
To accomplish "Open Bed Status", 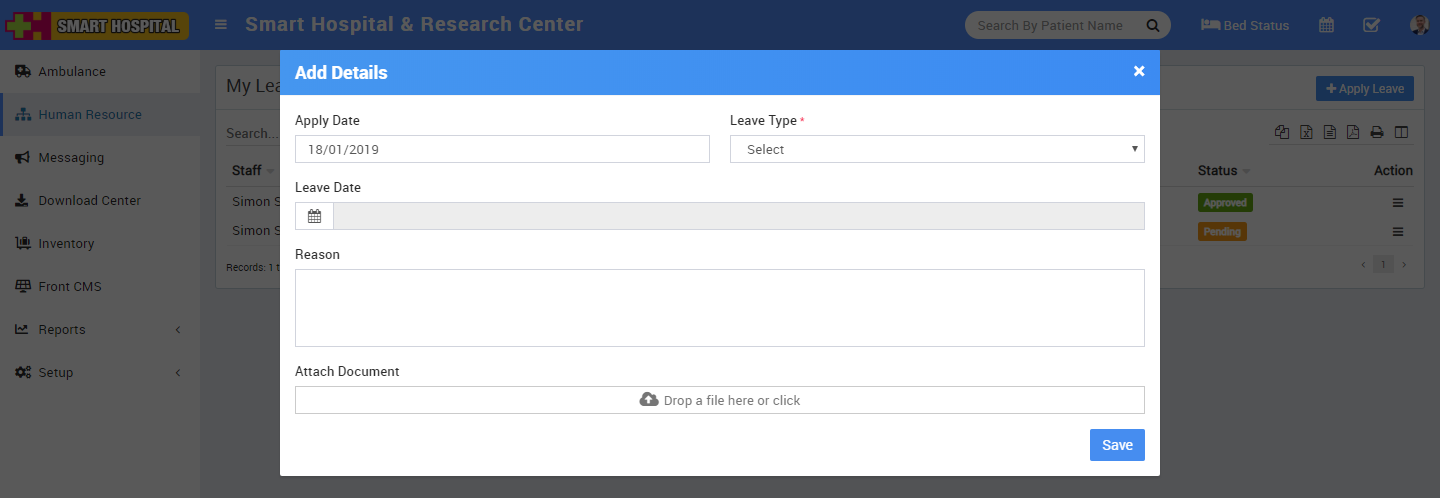I will pyautogui.click(x=1245, y=25).
